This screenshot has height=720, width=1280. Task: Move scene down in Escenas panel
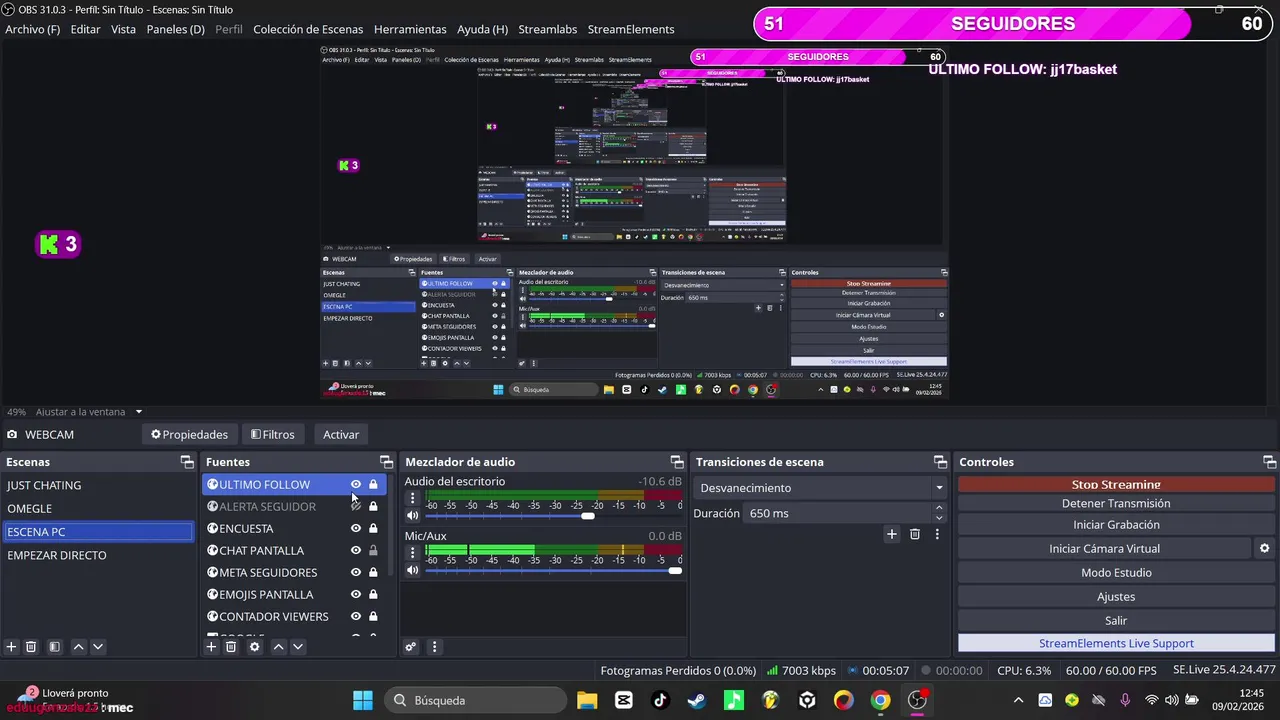pos(98,647)
